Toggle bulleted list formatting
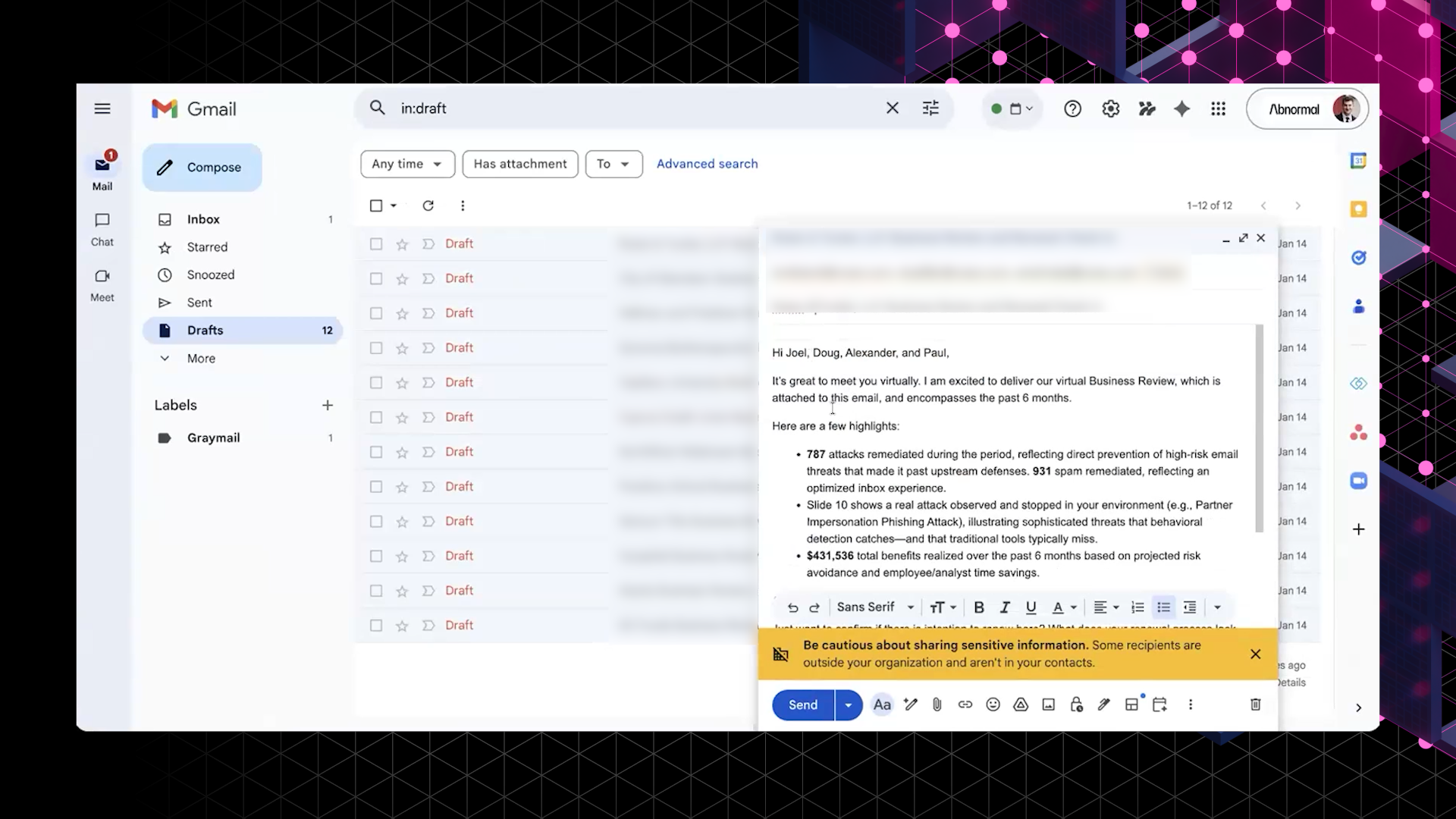This screenshot has width=1456, height=819. tap(1163, 607)
